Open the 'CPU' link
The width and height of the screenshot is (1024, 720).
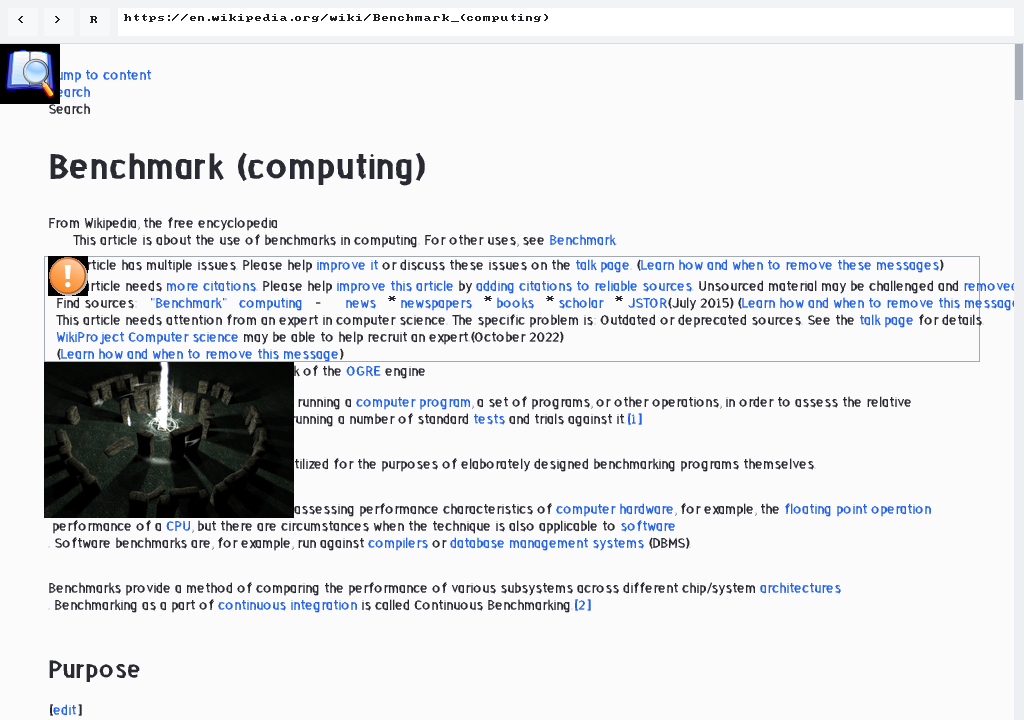(178, 527)
